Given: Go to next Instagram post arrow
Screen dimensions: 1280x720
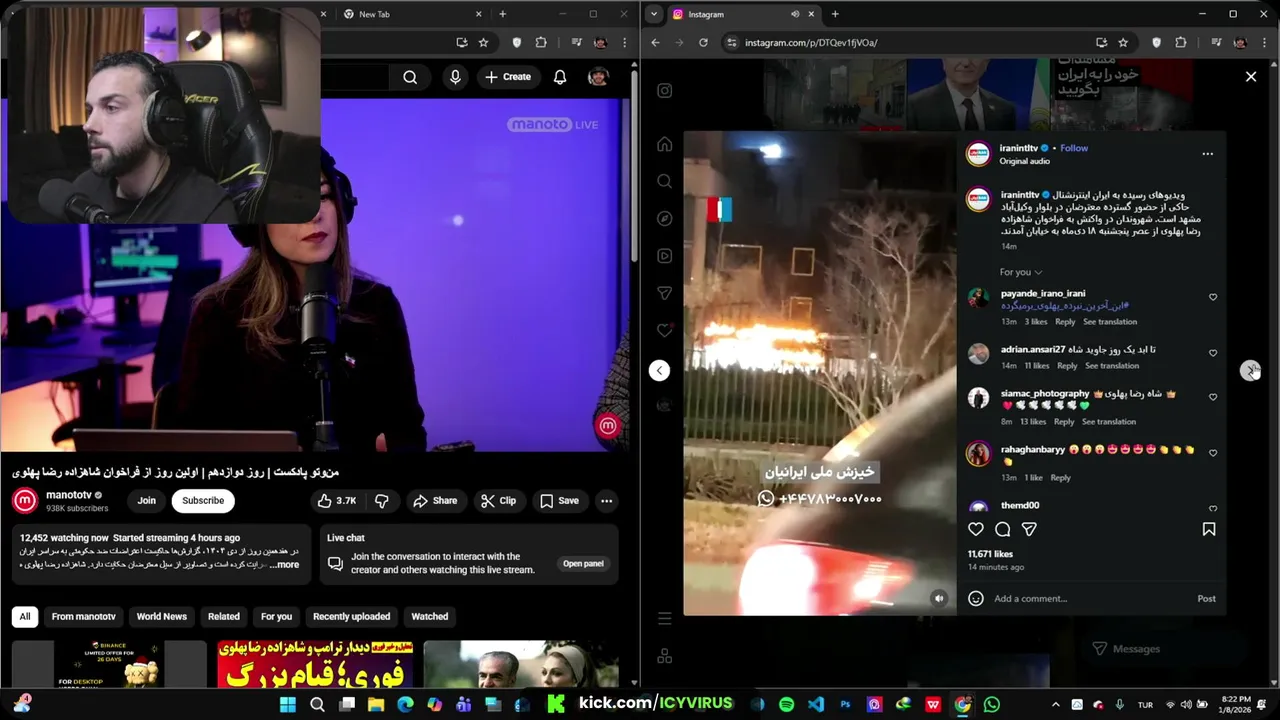Looking at the screenshot, I should click(1250, 370).
